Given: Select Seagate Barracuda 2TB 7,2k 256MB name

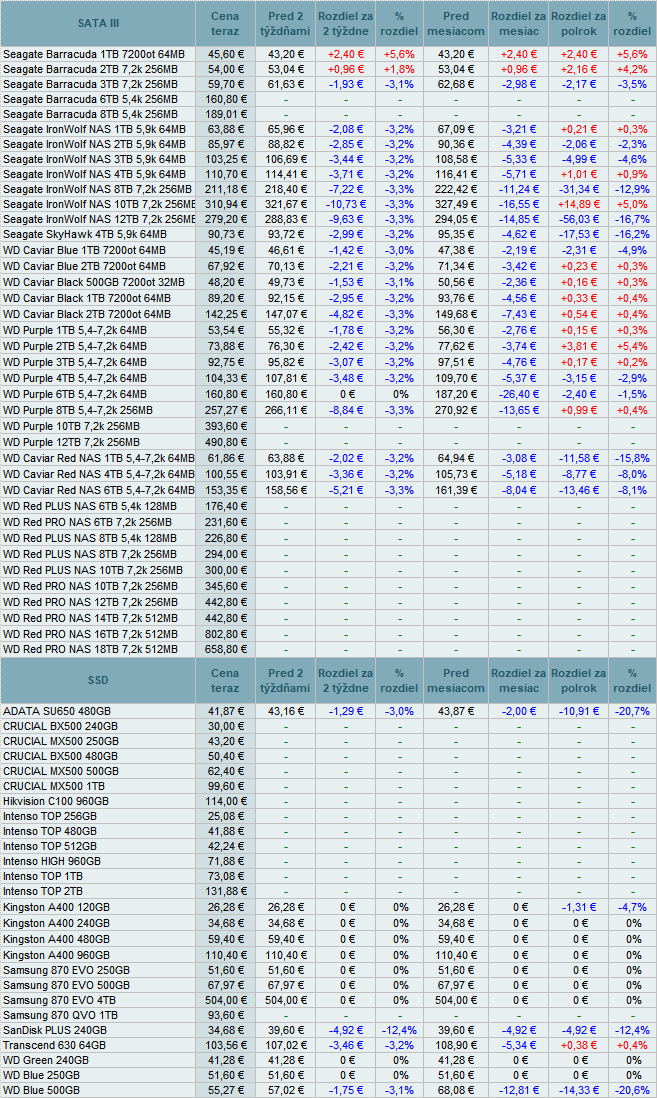Looking at the screenshot, I should (x=90, y=69).
